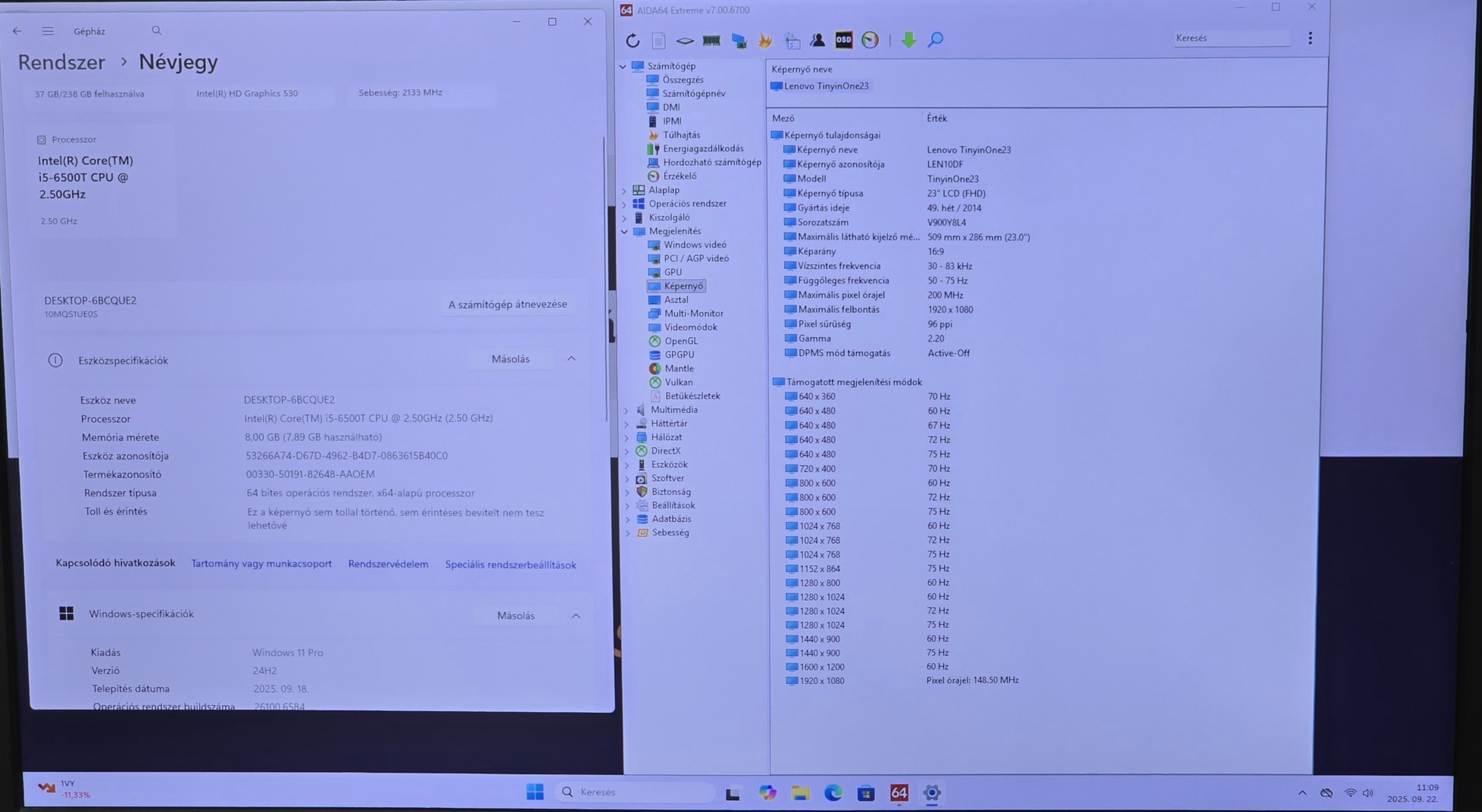This screenshot has width=1482, height=812.
Task: Expand the Háttértár tree node
Action: click(627, 423)
